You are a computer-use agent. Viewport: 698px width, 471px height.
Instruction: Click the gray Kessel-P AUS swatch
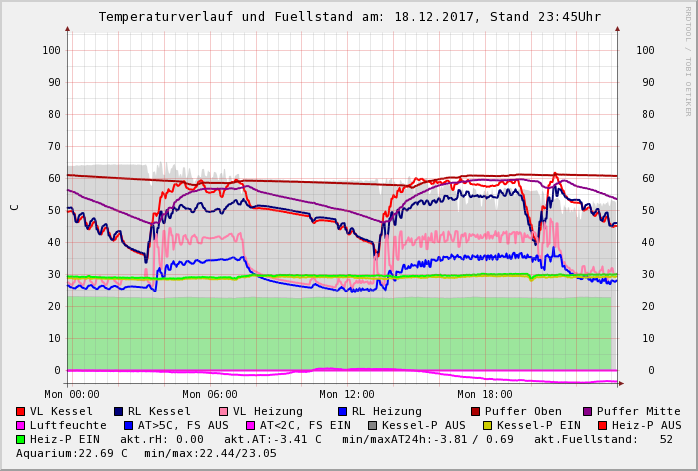(371, 425)
